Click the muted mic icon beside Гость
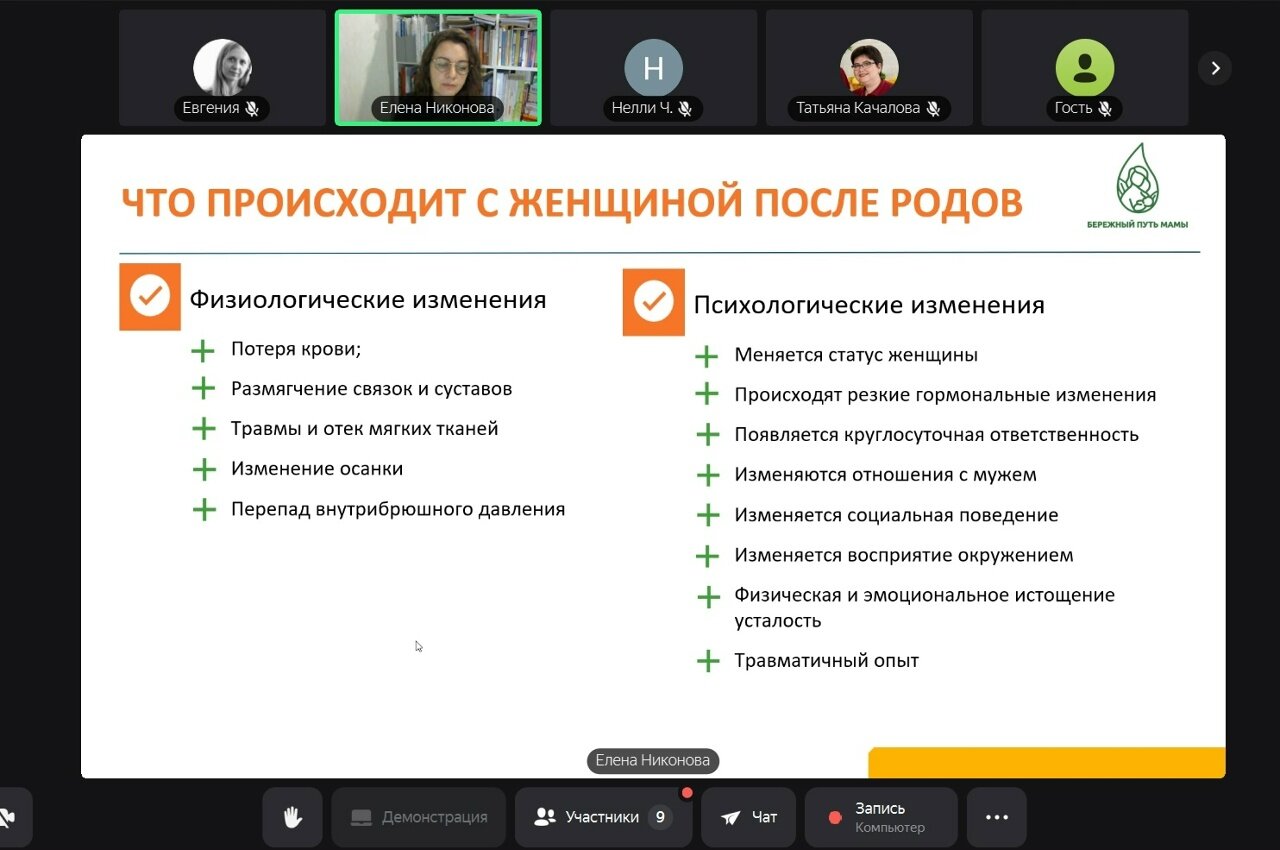1280x850 pixels. tap(1105, 108)
